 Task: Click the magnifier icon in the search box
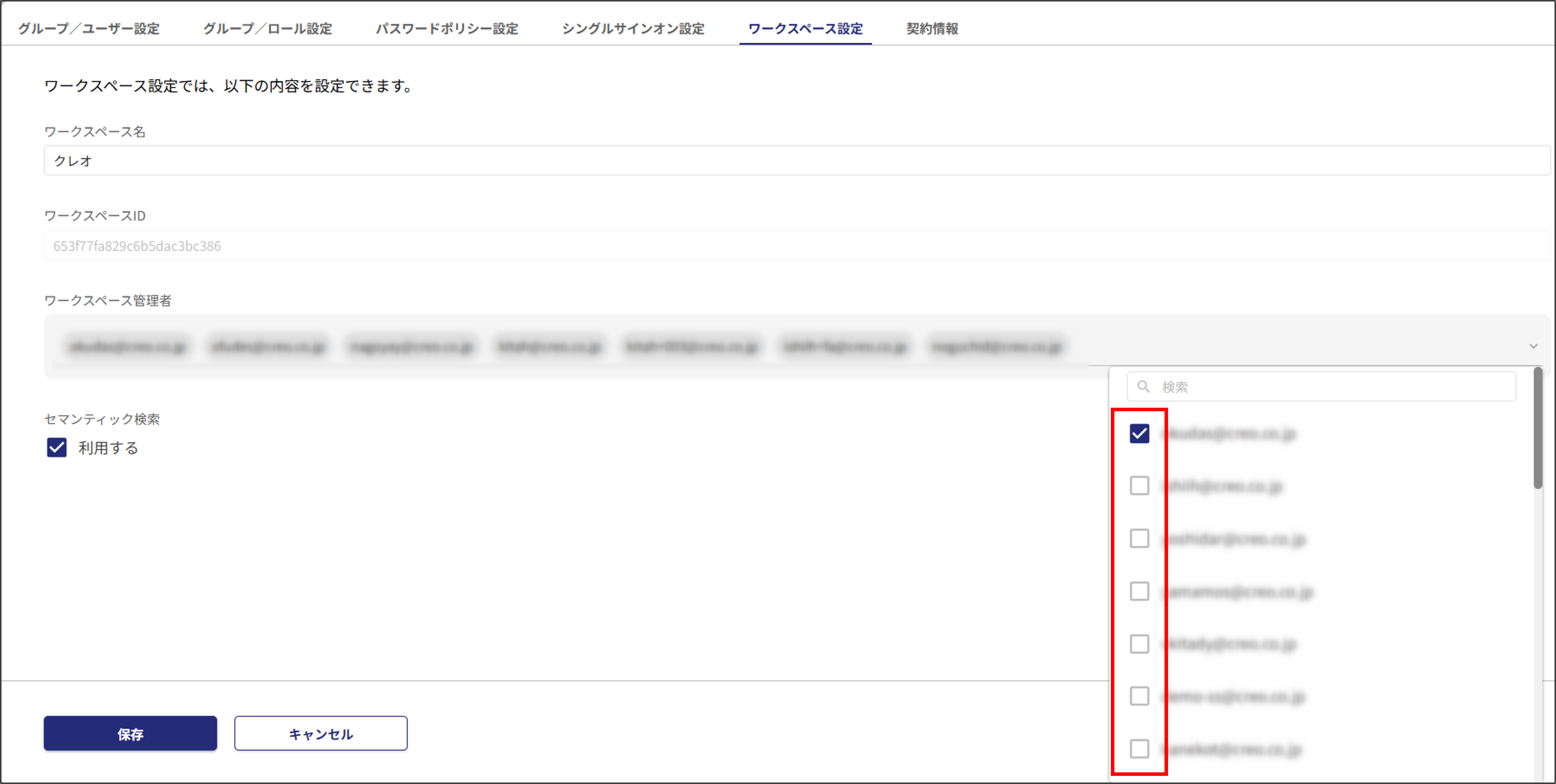(1143, 387)
